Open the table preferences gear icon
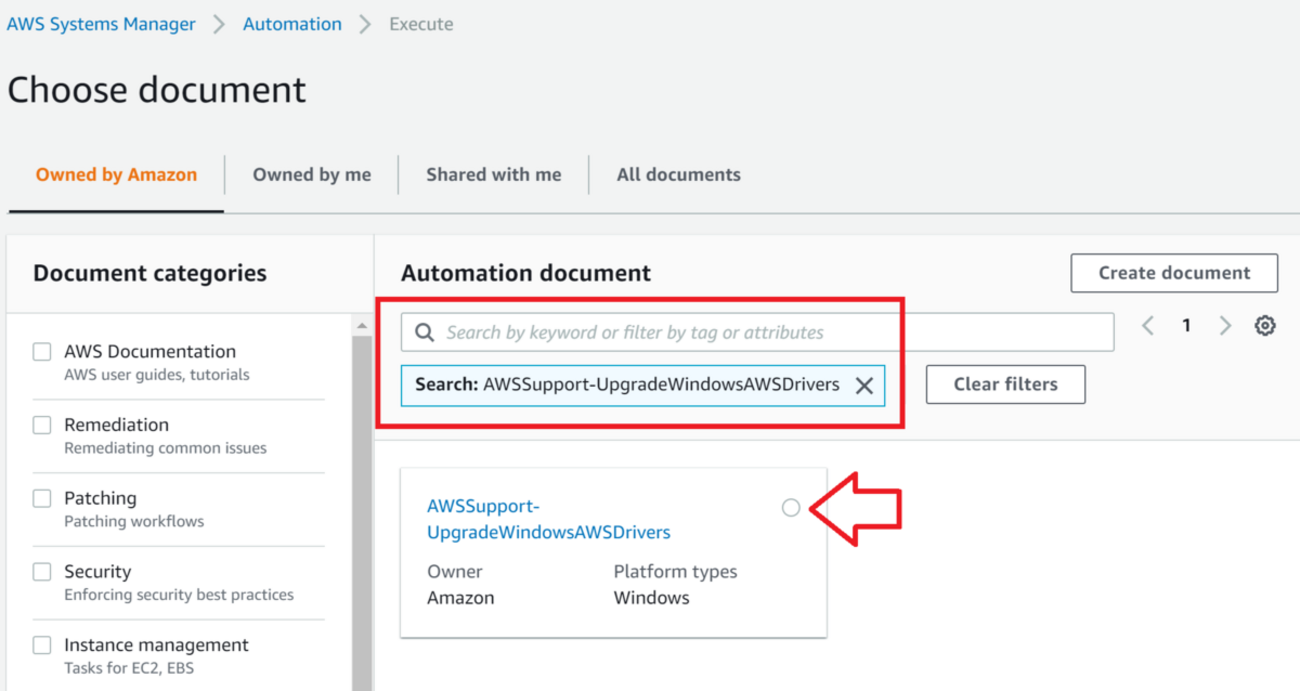The height and width of the screenshot is (691, 1300). pos(1265,326)
